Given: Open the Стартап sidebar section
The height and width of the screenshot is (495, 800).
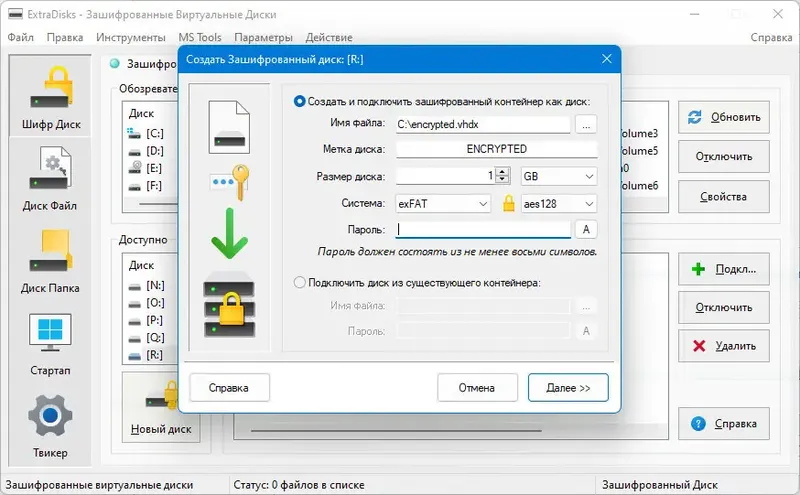Looking at the screenshot, I should [50, 343].
